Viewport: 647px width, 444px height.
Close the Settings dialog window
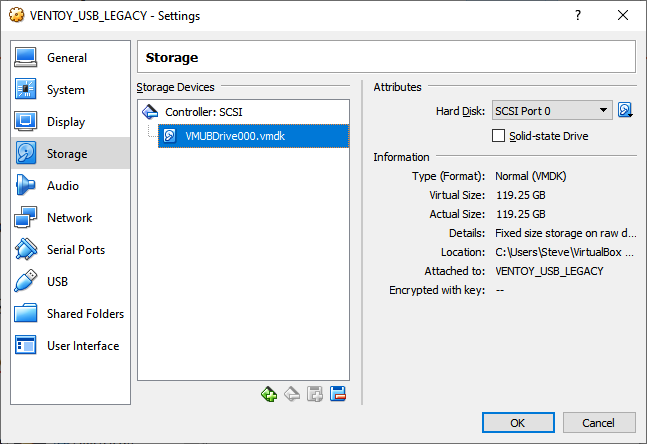[x=623, y=16]
